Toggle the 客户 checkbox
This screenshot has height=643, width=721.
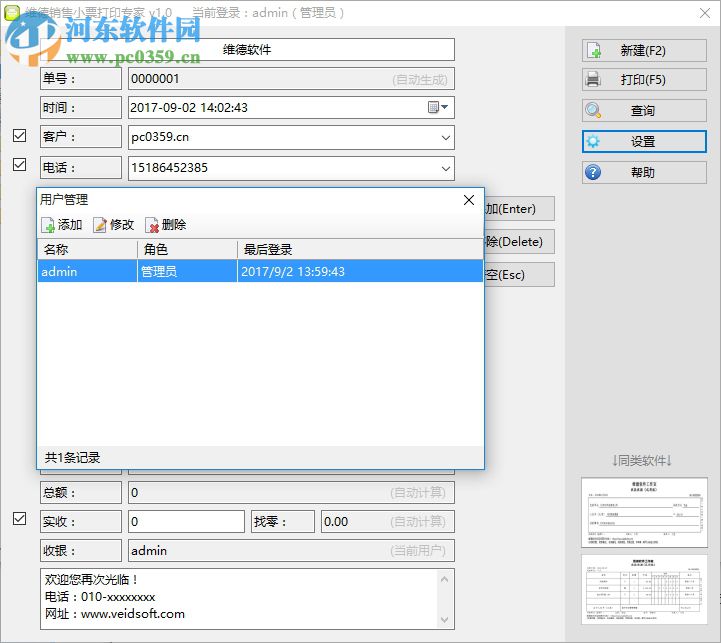tap(19, 136)
